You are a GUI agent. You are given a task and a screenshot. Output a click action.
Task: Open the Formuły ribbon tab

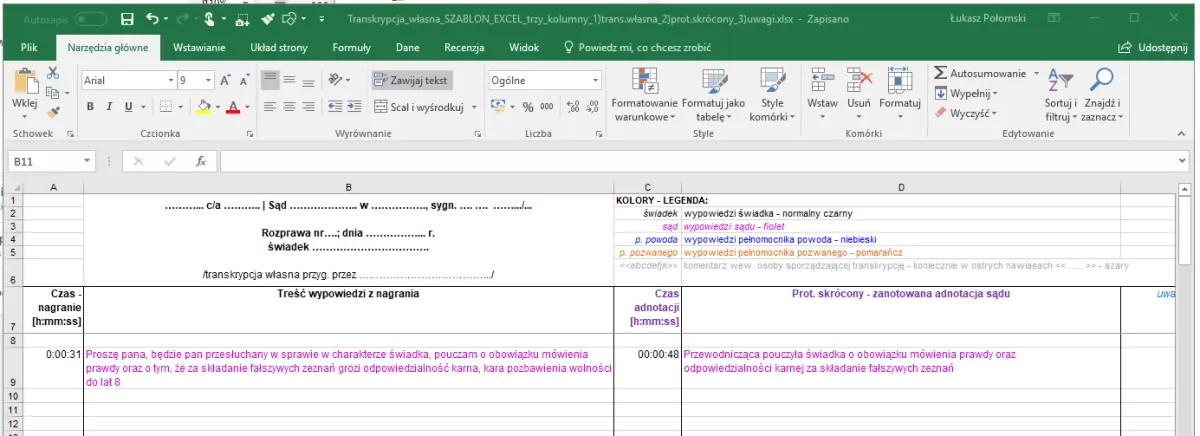click(x=351, y=47)
